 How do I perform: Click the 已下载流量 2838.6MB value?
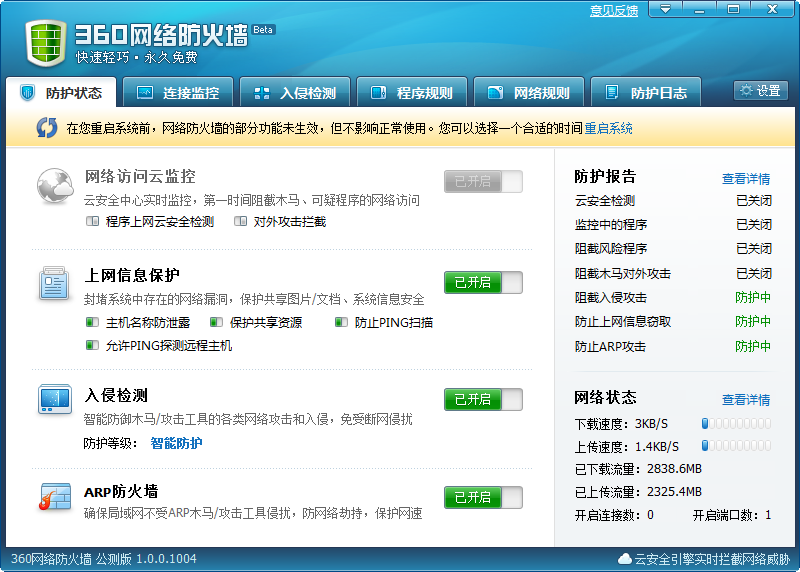pos(674,468)
